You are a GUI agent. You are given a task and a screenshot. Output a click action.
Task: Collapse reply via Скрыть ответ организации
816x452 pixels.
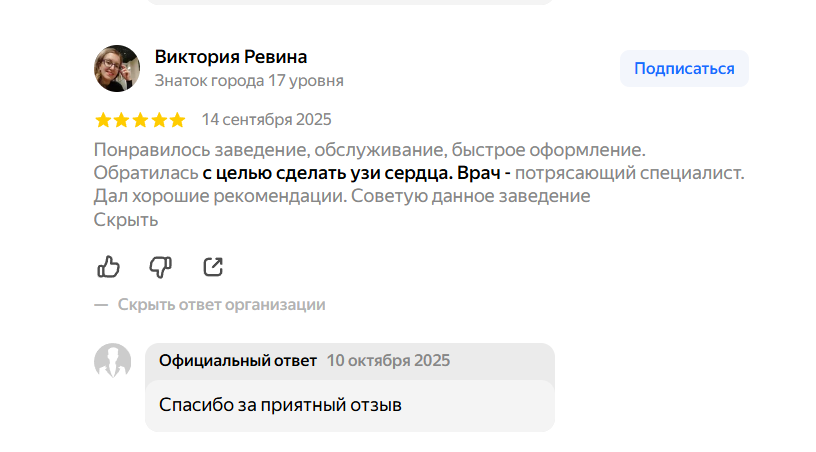221,304
